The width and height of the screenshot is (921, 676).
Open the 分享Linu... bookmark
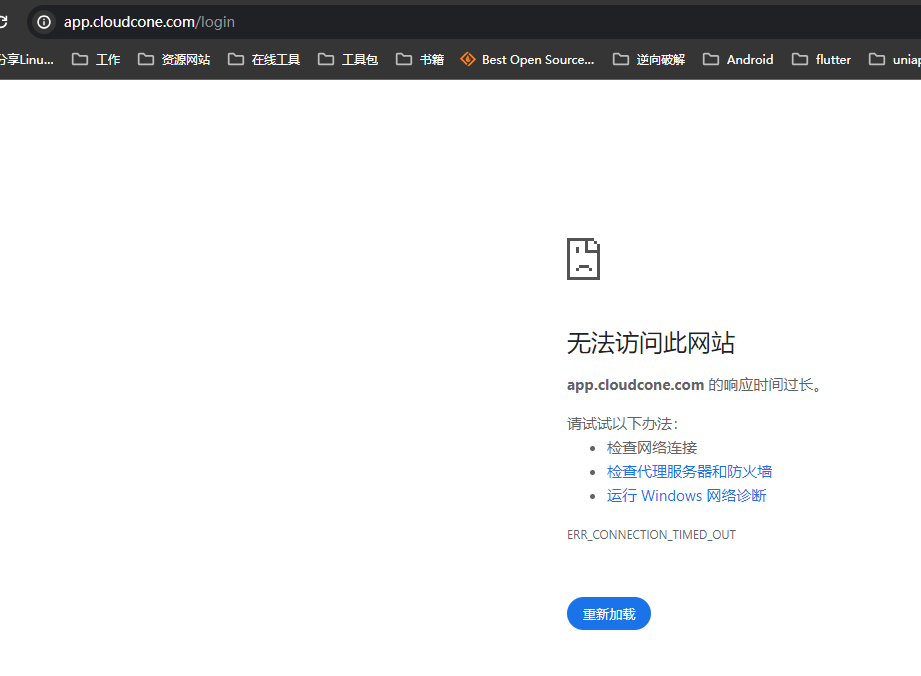(26, 59)
